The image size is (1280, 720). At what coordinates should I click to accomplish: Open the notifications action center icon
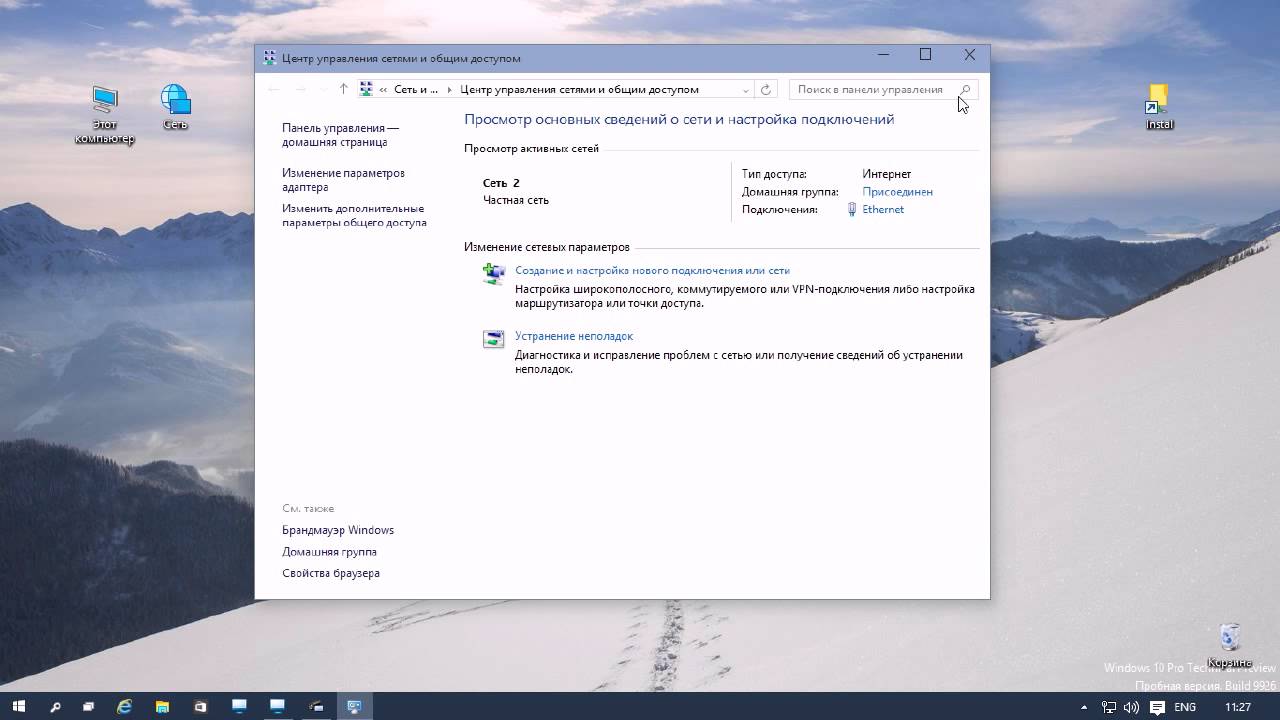point(1157,707)
